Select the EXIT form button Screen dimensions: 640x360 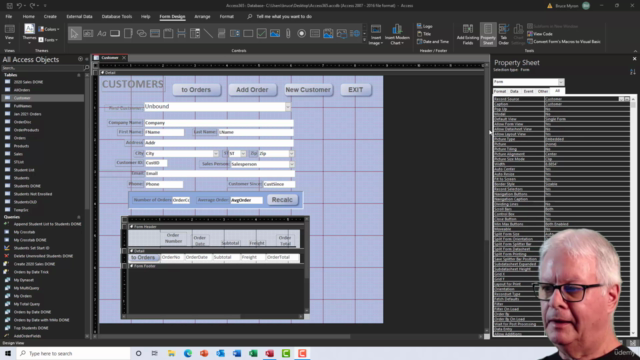pos(356,90)
